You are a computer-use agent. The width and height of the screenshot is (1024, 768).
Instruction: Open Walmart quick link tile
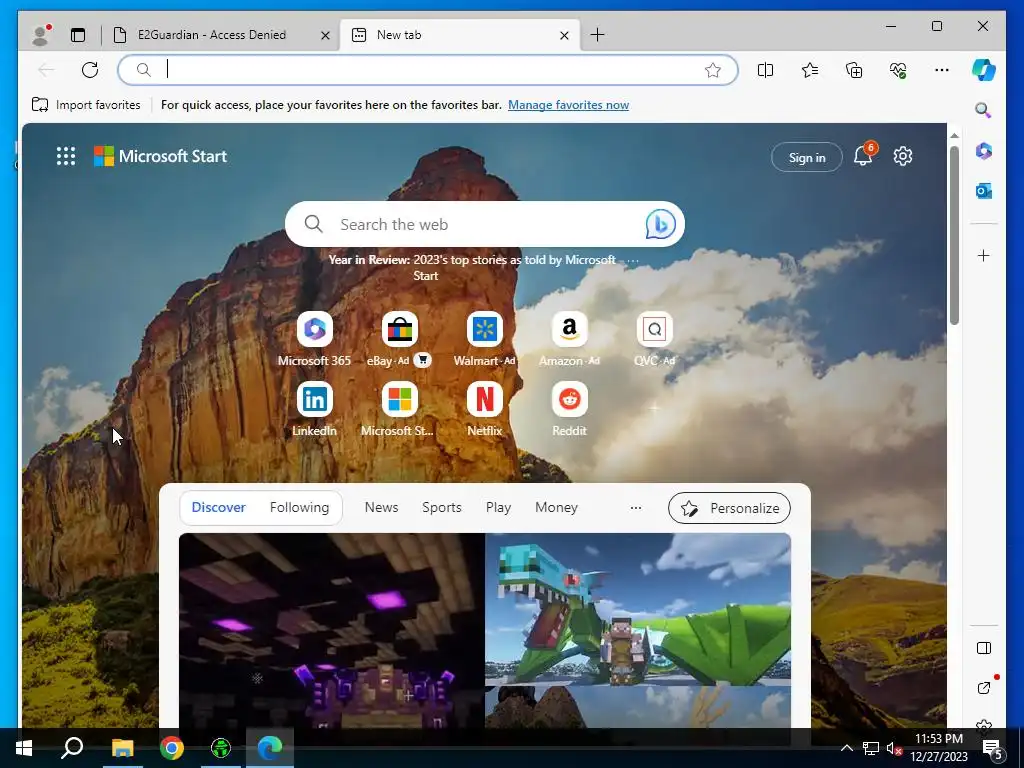(x=485, y=339)
